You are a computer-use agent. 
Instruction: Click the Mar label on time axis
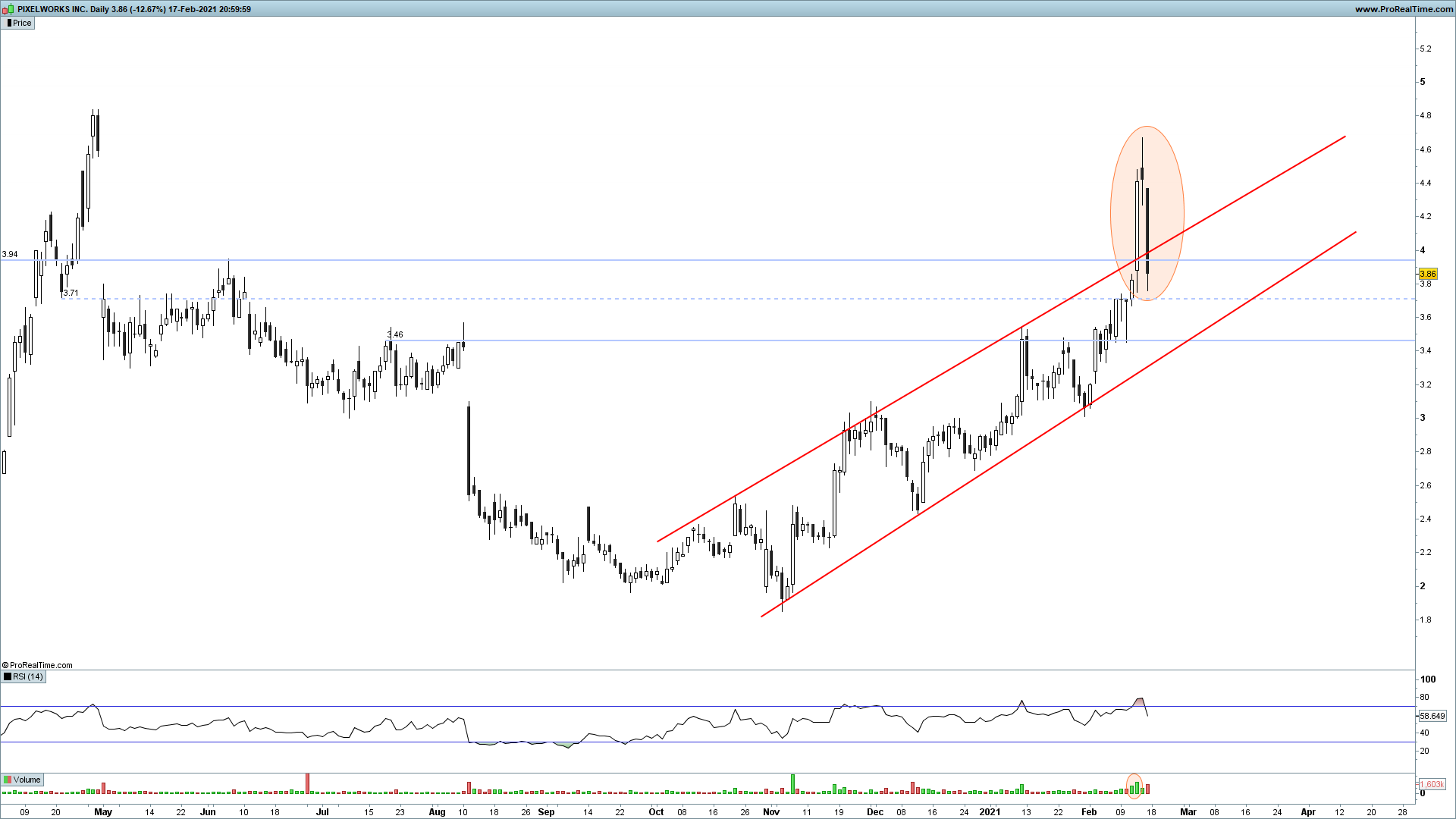1188,811
